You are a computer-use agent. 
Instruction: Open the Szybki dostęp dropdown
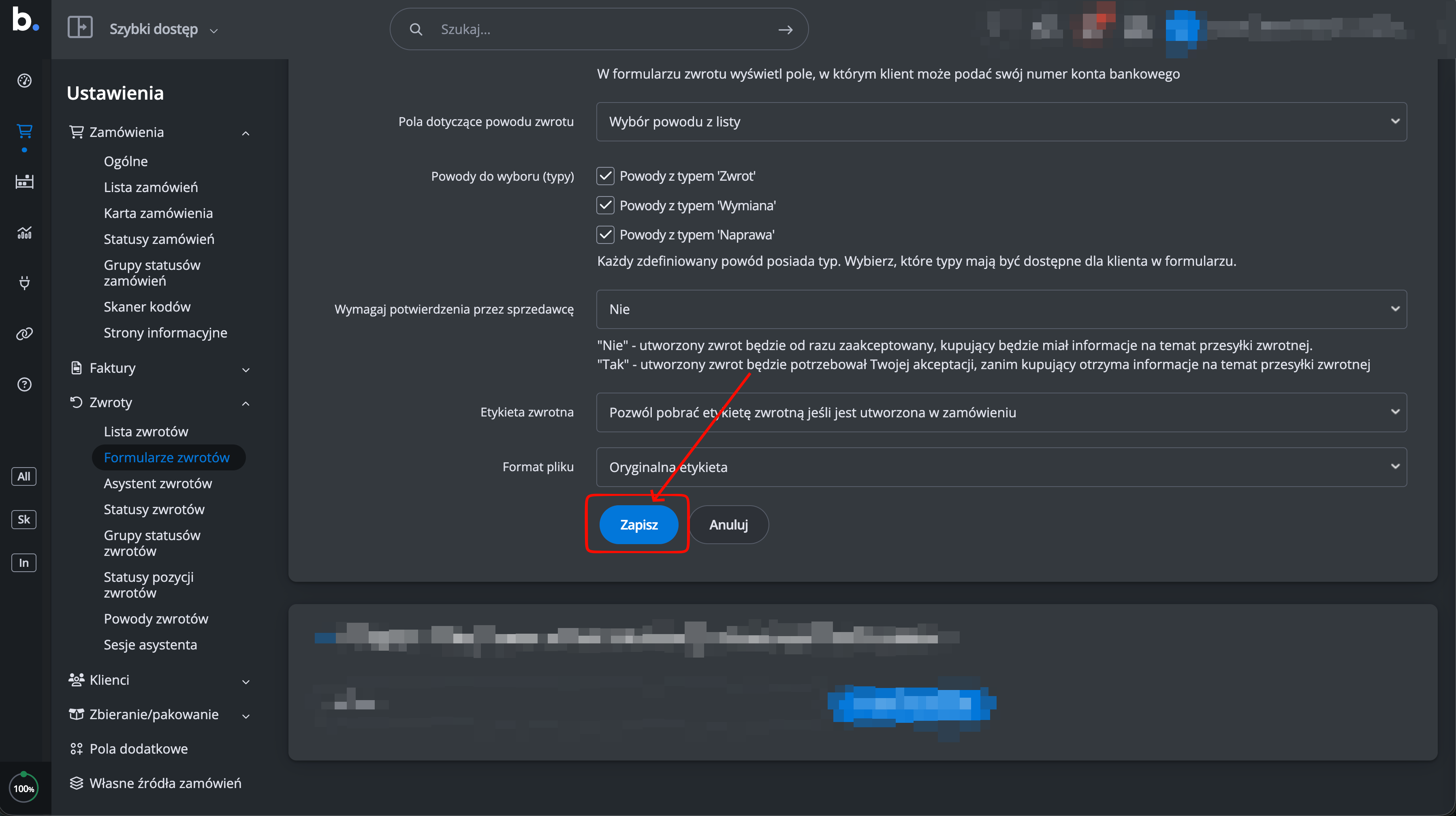(x=164, y=30)
